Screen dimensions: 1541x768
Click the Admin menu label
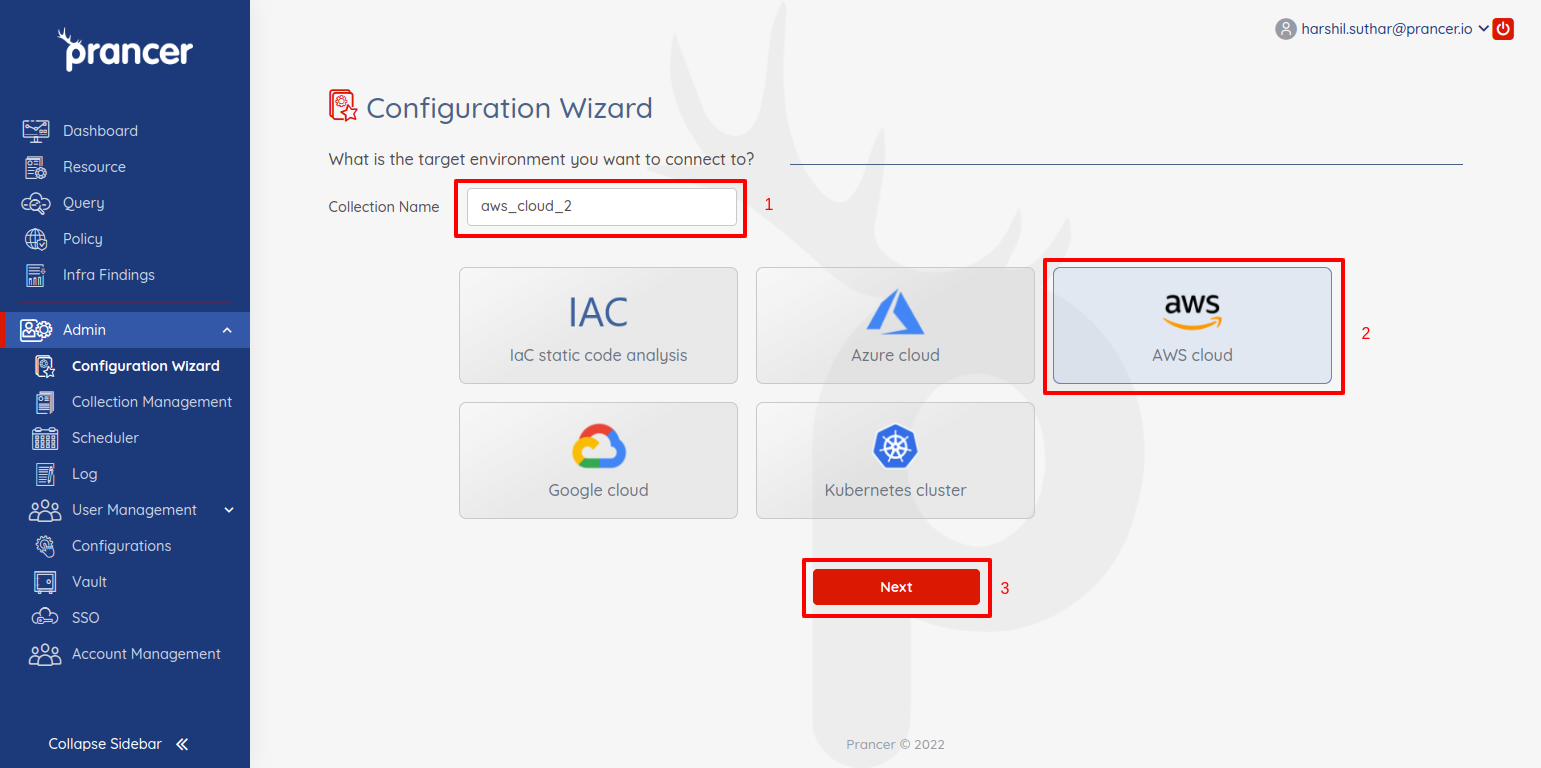coord(84,330)
